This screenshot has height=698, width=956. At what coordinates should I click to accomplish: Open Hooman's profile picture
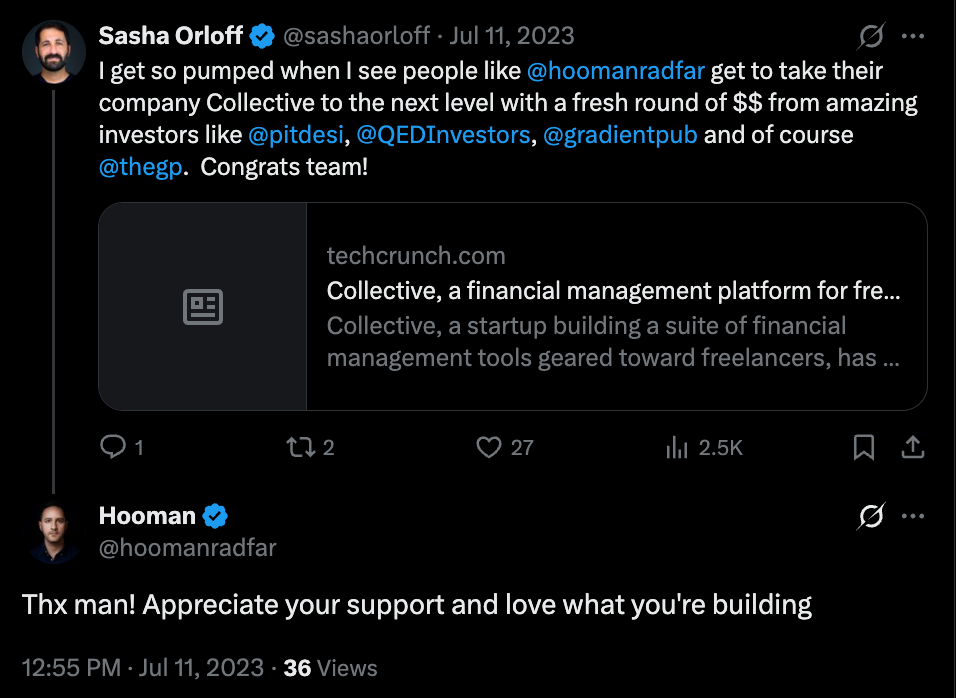pyautogui.click(x=53, y=531)
